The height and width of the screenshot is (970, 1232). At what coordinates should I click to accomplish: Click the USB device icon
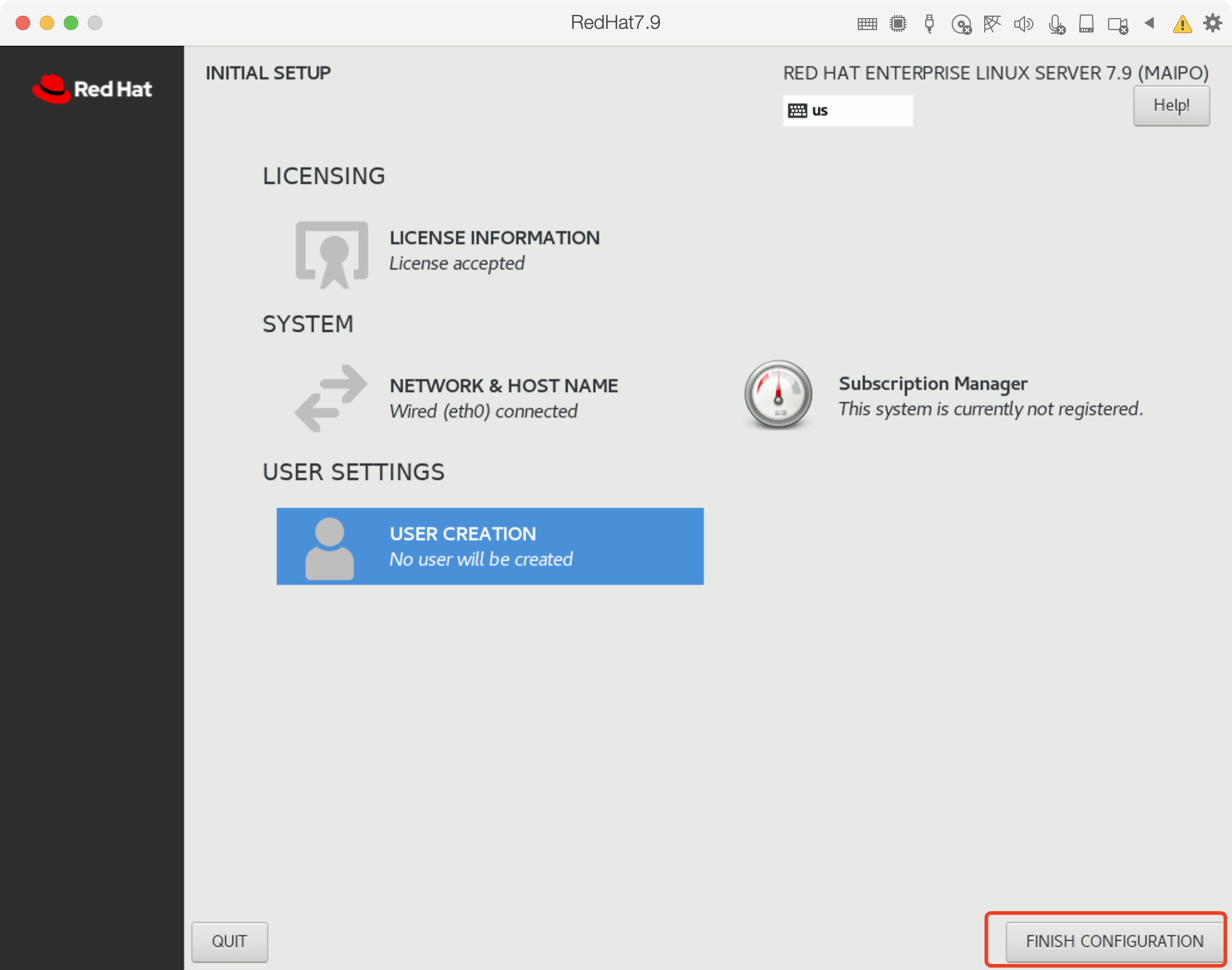point(929,24)
